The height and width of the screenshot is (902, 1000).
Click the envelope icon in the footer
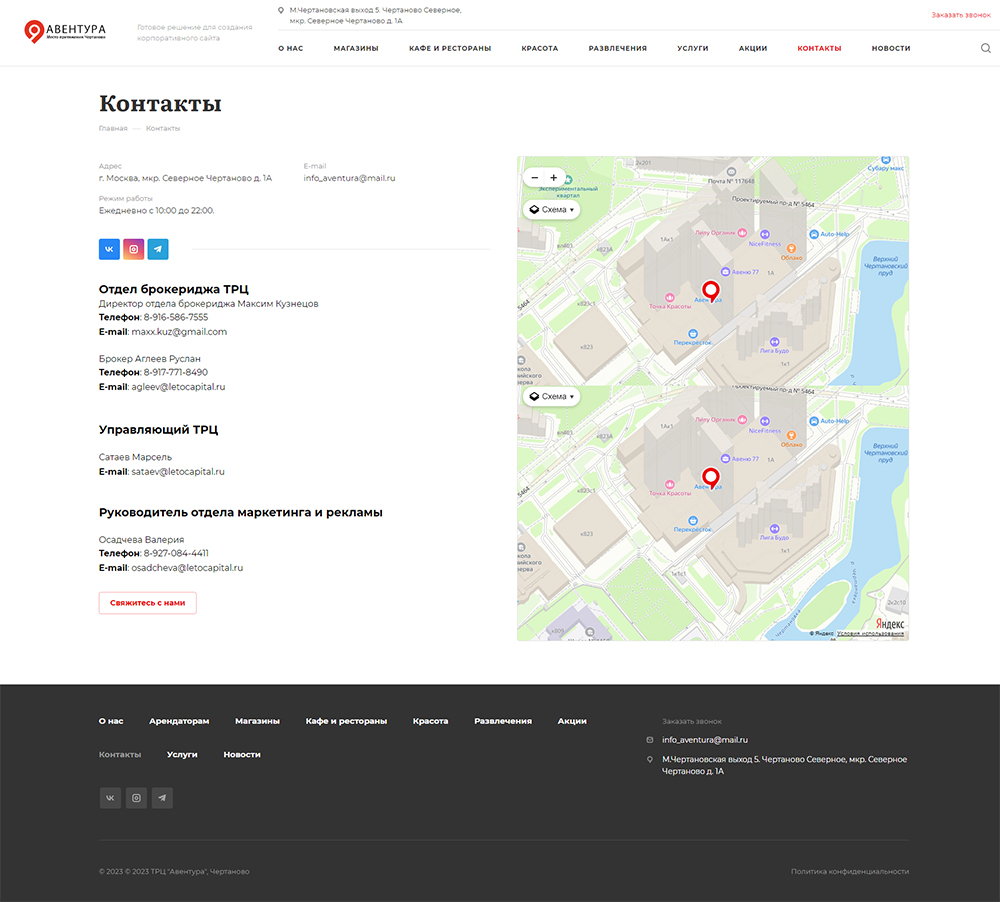click(650, 740)
